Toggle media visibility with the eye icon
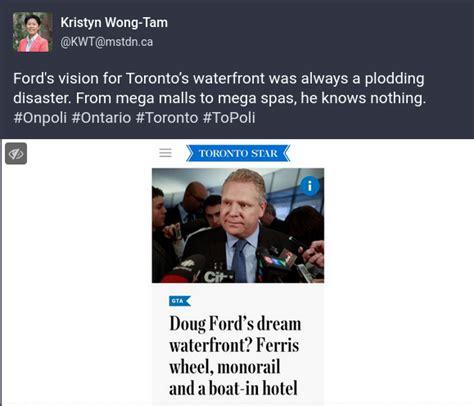This screenshot has height=406, width=474. (16, 153)
